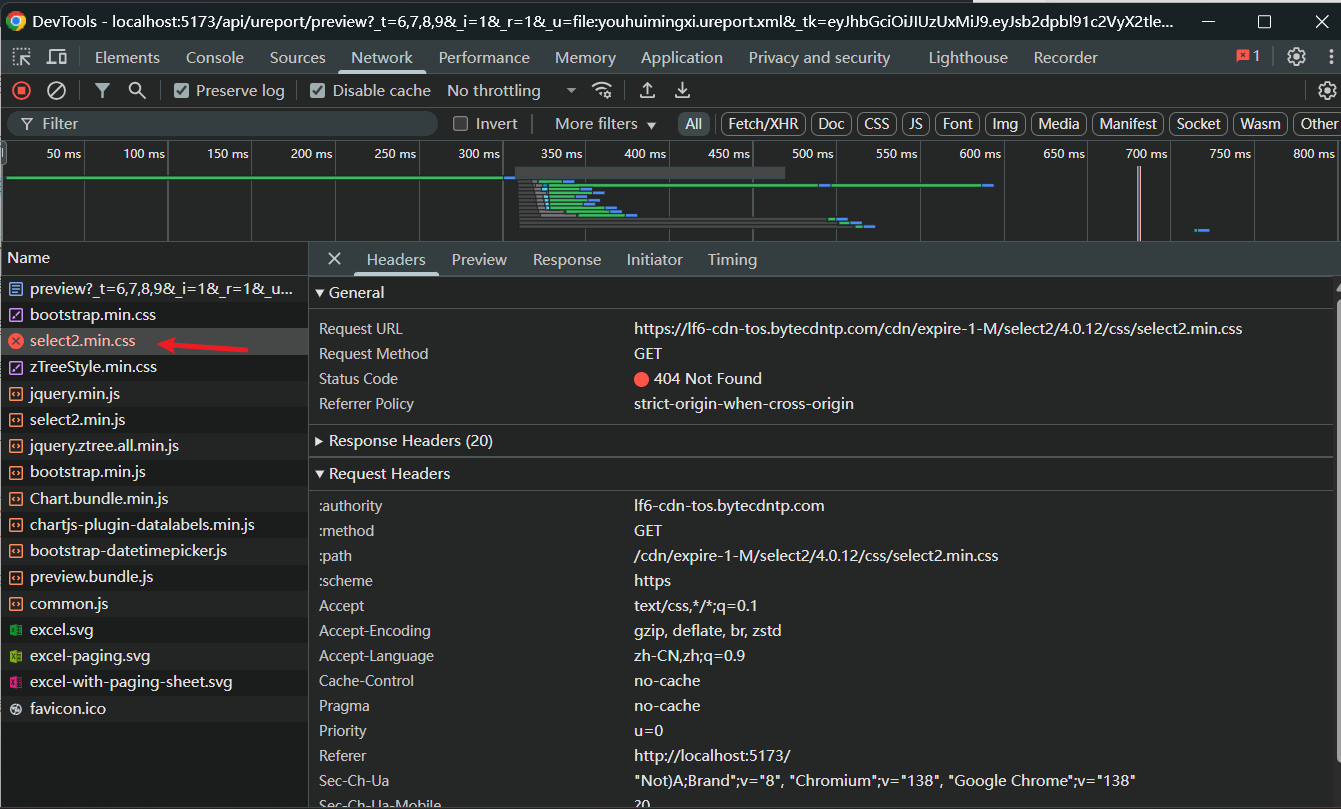Open DevTools settings gear in tab bar
This screenshot has height=809, width=1341.
(x=1296, y=57)
